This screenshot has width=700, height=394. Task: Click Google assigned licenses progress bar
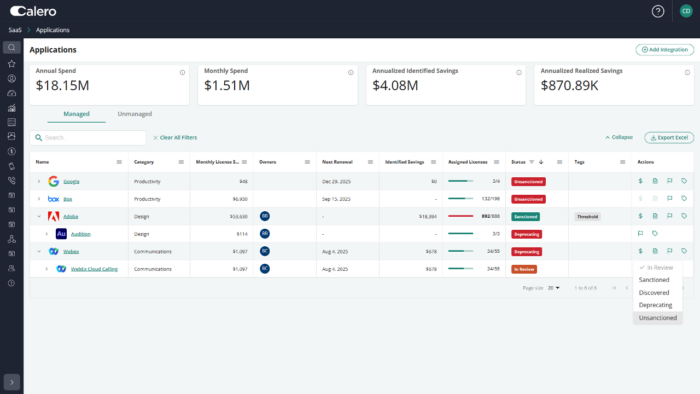pos(460,181)
